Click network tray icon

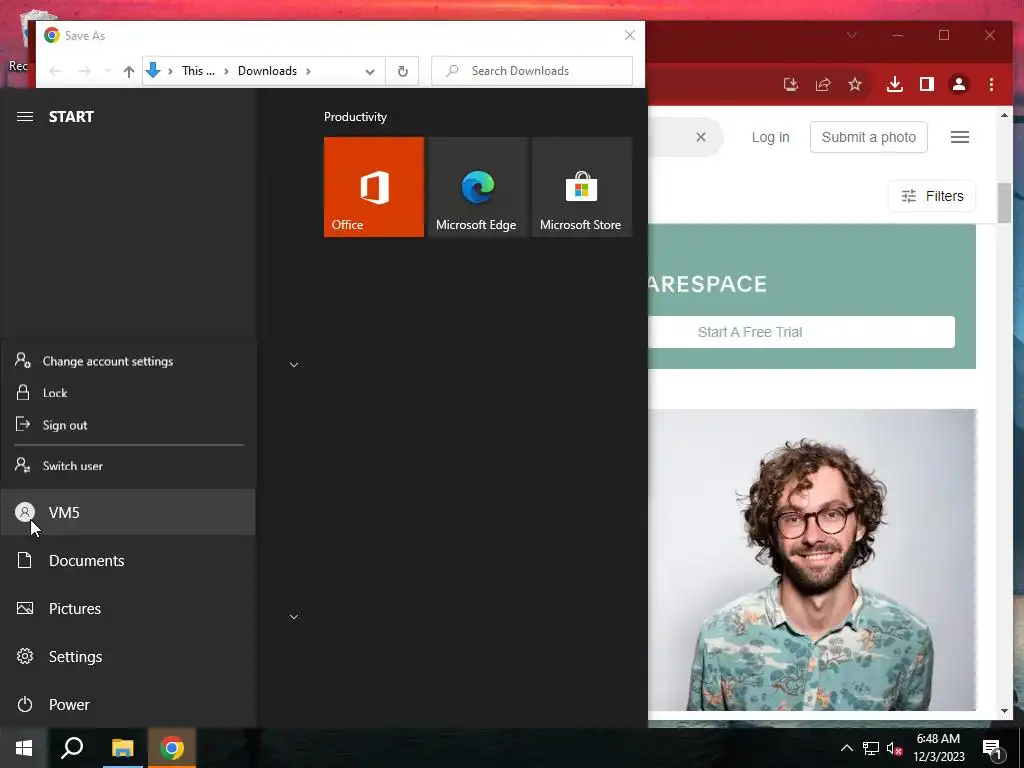[x=871, y=748]
